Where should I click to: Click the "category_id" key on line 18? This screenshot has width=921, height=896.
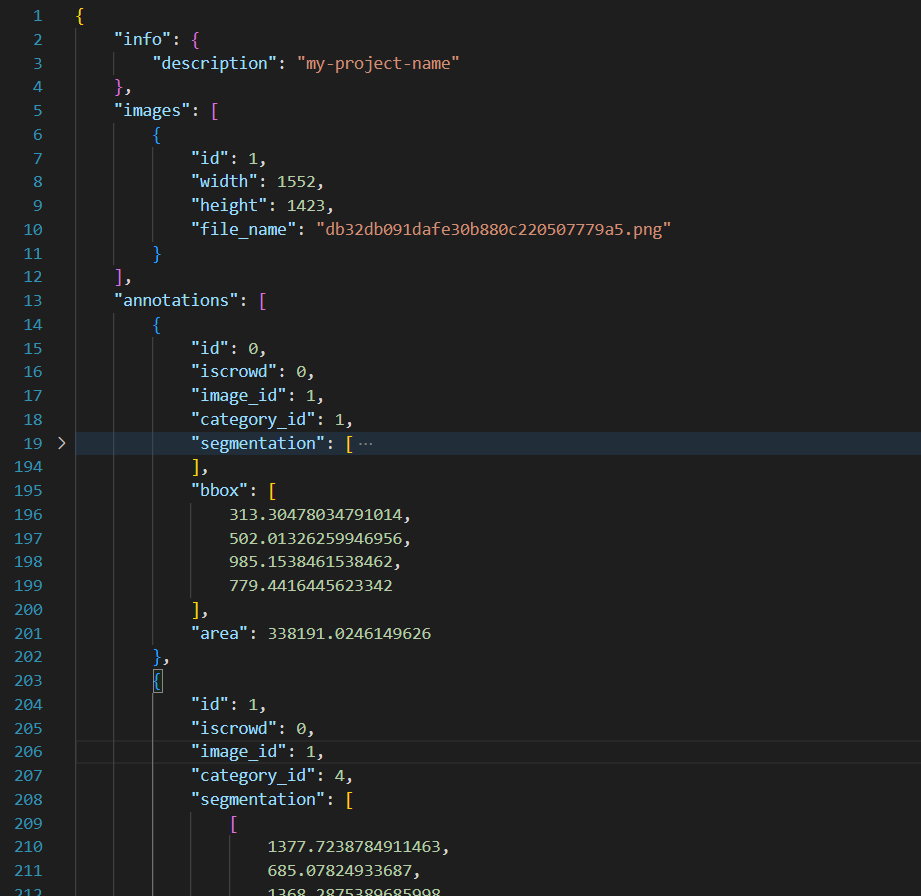[253, 420]
